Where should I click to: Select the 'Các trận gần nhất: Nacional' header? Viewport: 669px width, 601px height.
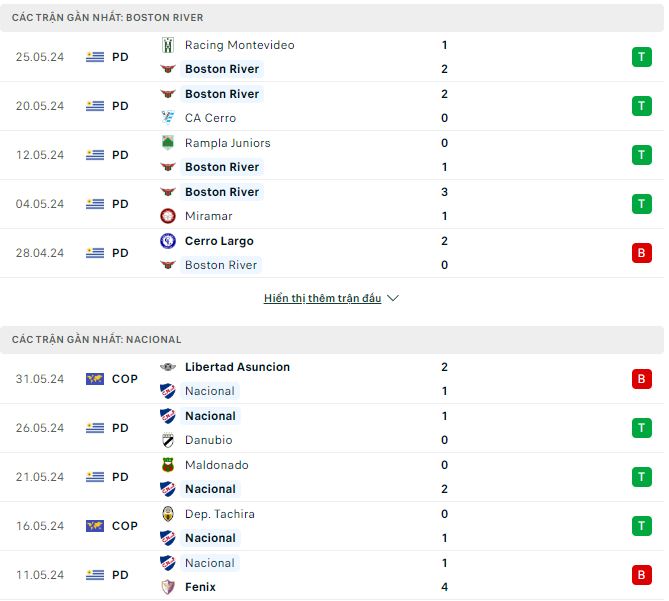coord(97,340)
